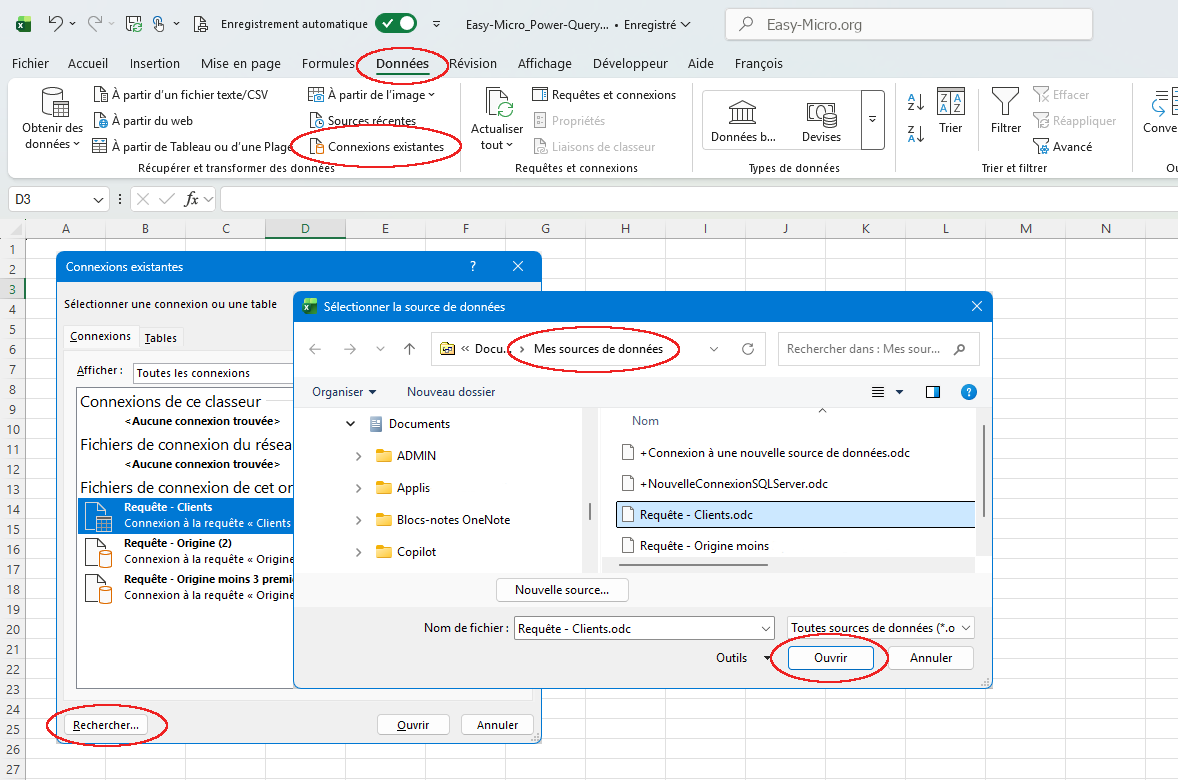Expand the ADMIN folder in tree
Image resolution: width=1178 pixels, height=780 pixels.
pos(359,456)
